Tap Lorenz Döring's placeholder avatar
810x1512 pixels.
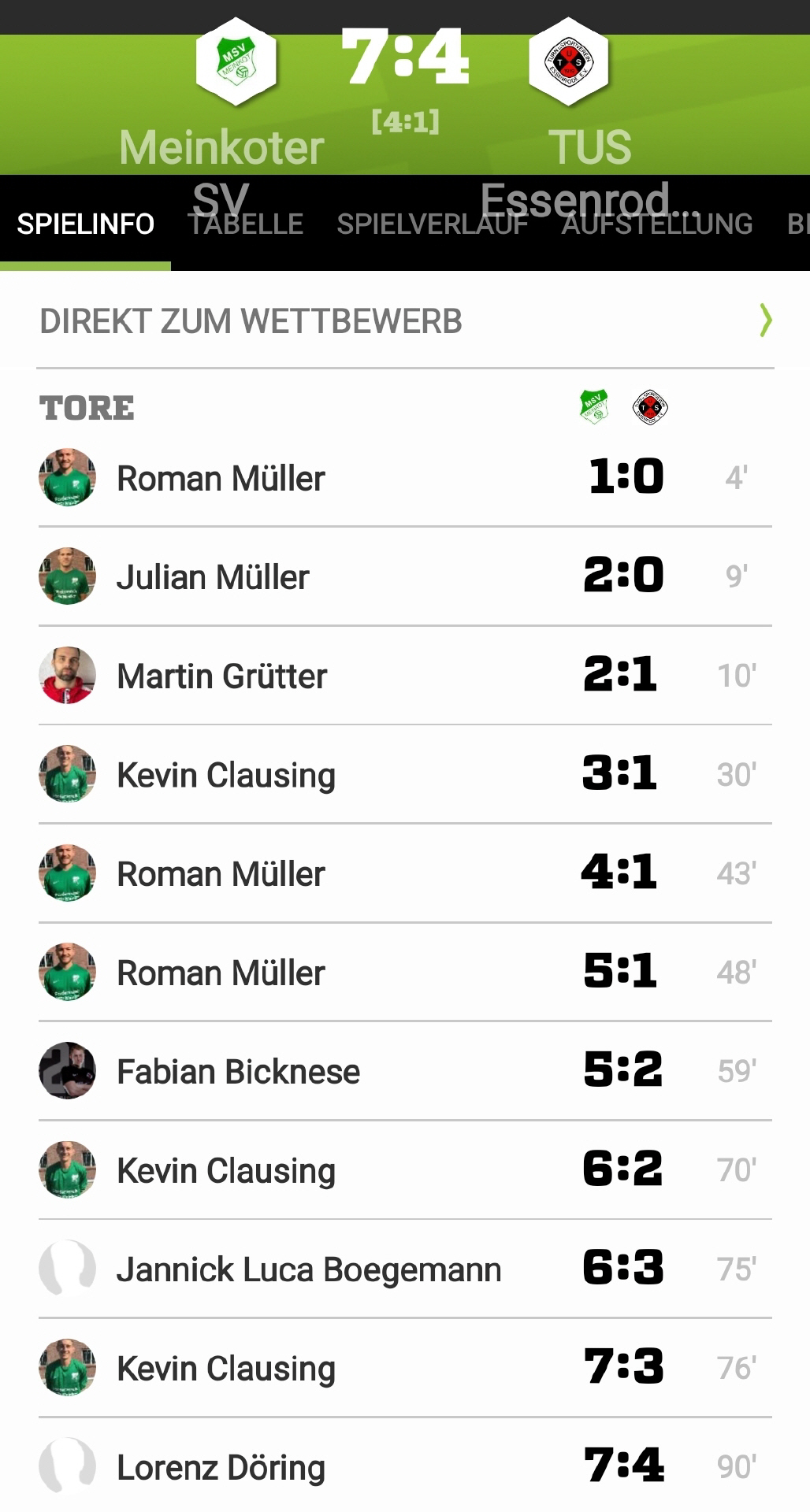click(x=67, y=1466)
